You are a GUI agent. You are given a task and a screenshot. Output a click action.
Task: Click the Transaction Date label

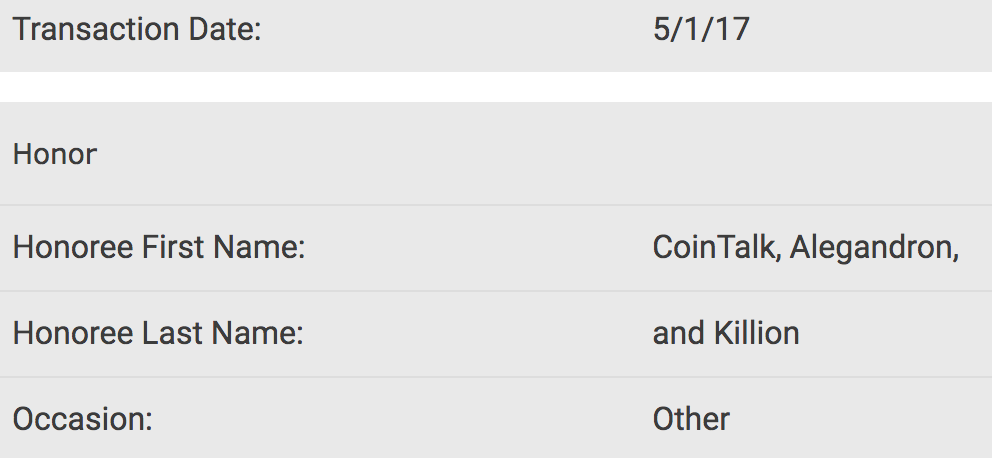pos(137,30)
